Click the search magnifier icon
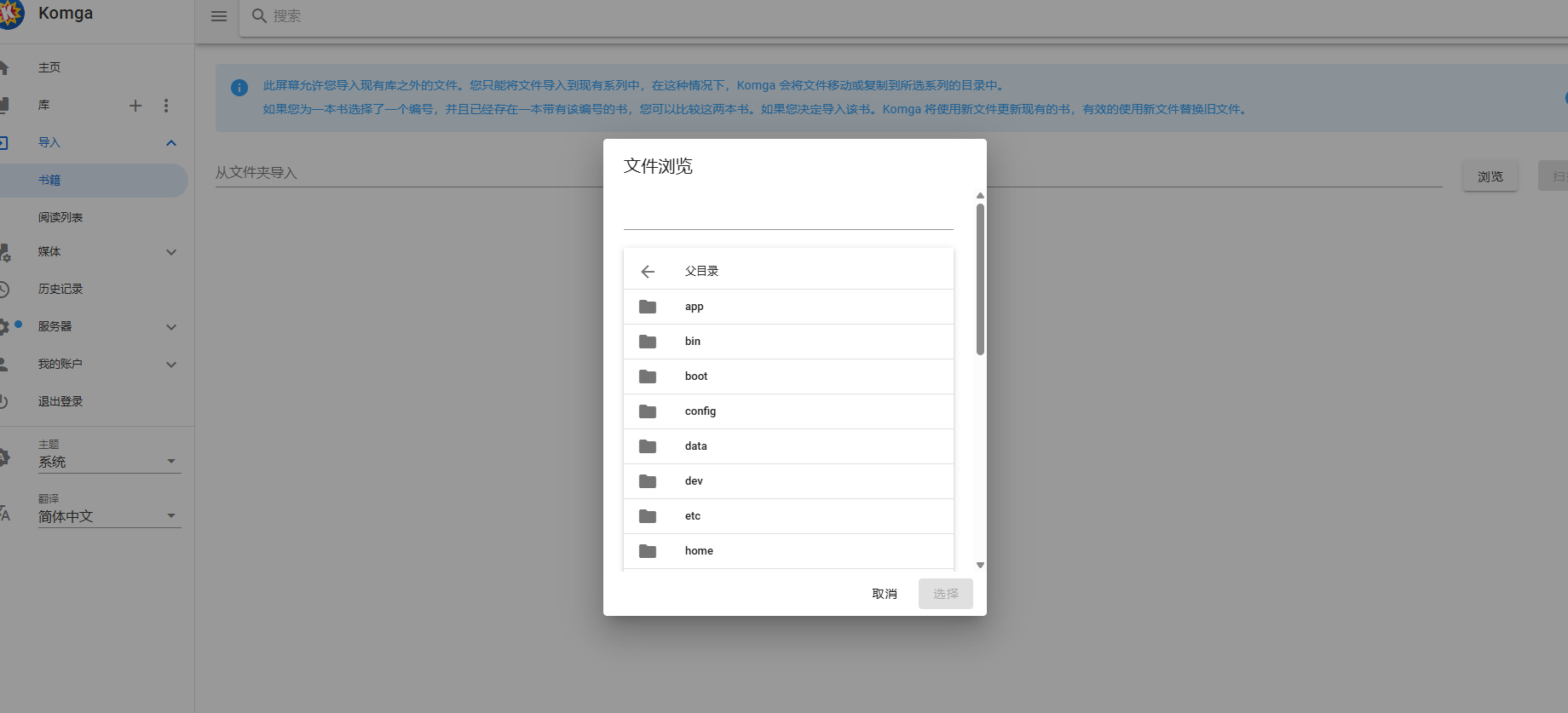 pos(259,16)
